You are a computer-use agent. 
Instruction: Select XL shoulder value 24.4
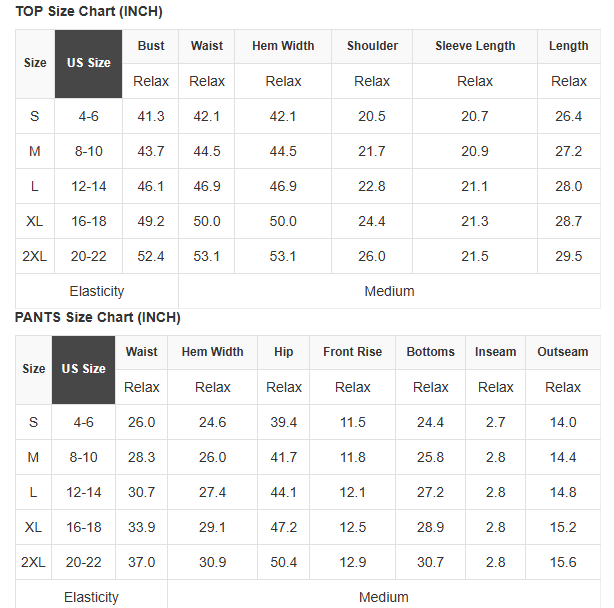point(372,222)
